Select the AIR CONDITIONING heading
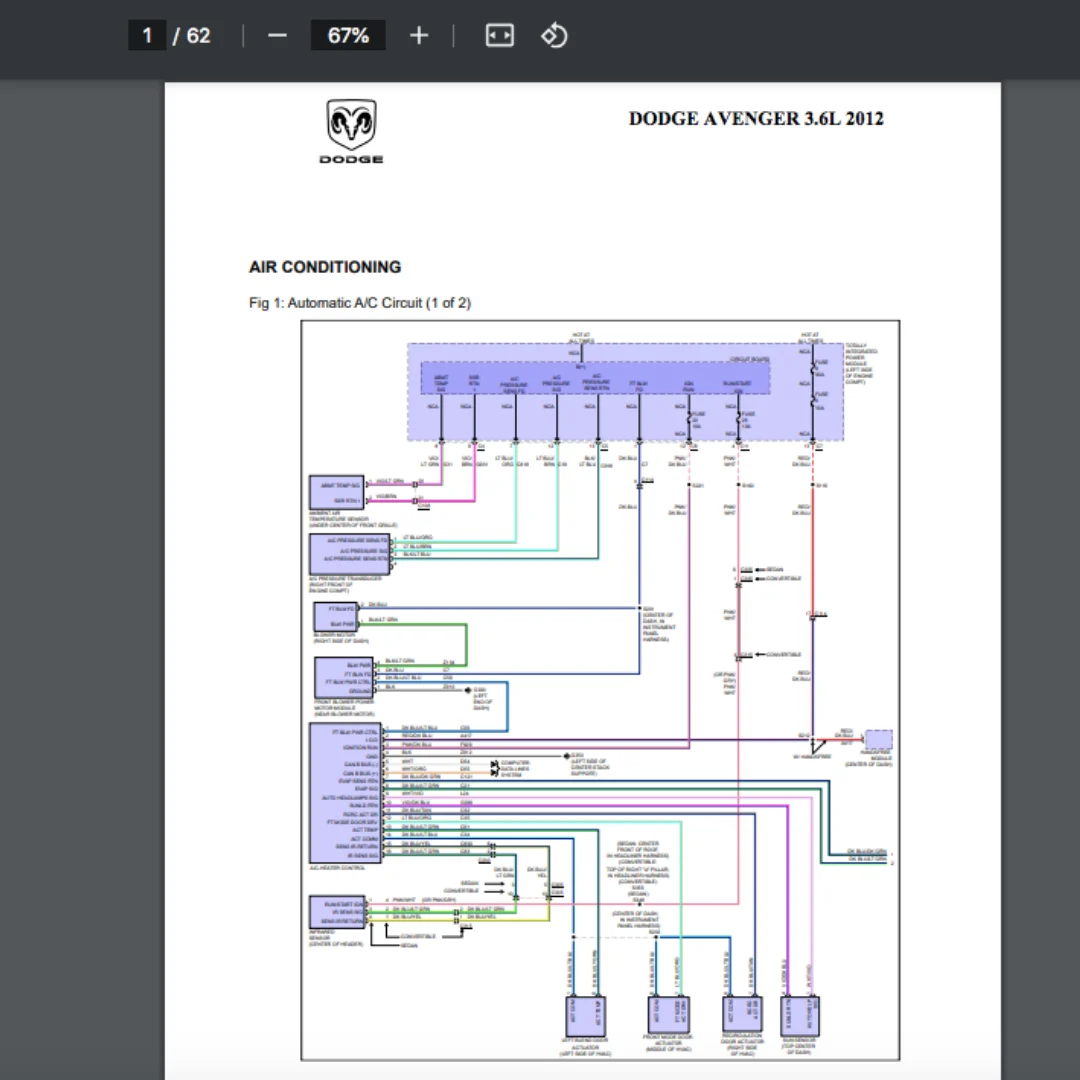The height and width of the screenshot is (1080, 1080). (325, 267)
